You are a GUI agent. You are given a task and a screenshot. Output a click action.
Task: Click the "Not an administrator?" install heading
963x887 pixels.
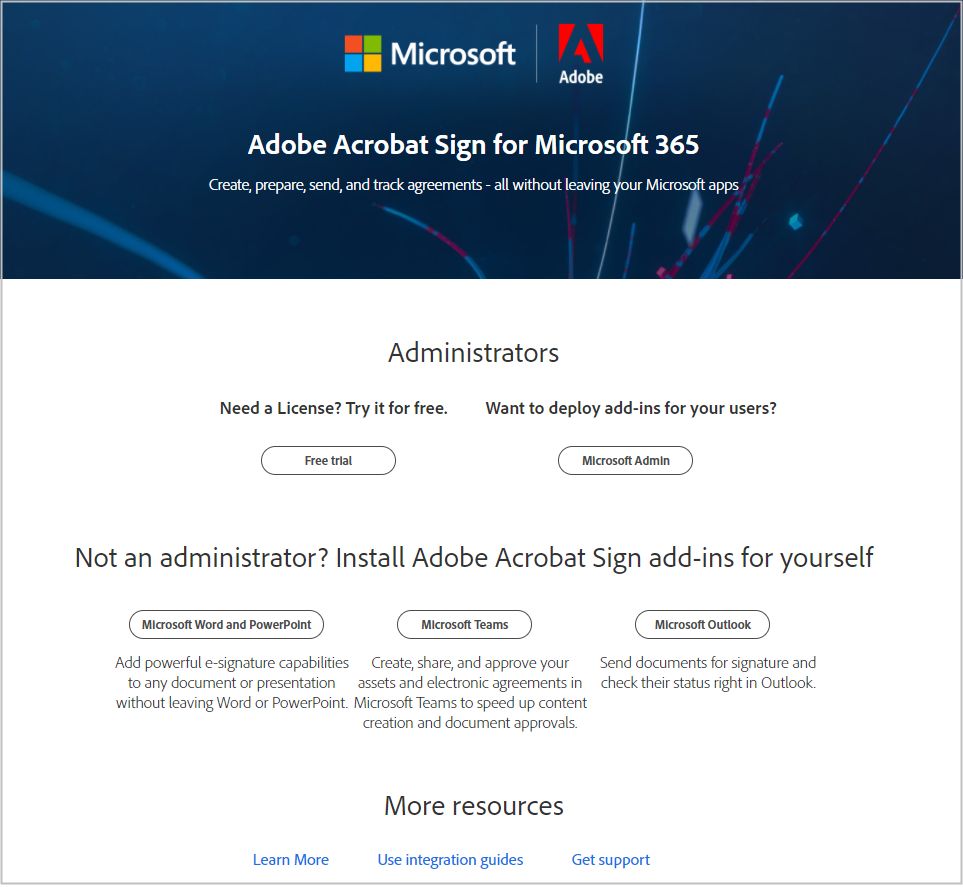click(x=474, y=558)
